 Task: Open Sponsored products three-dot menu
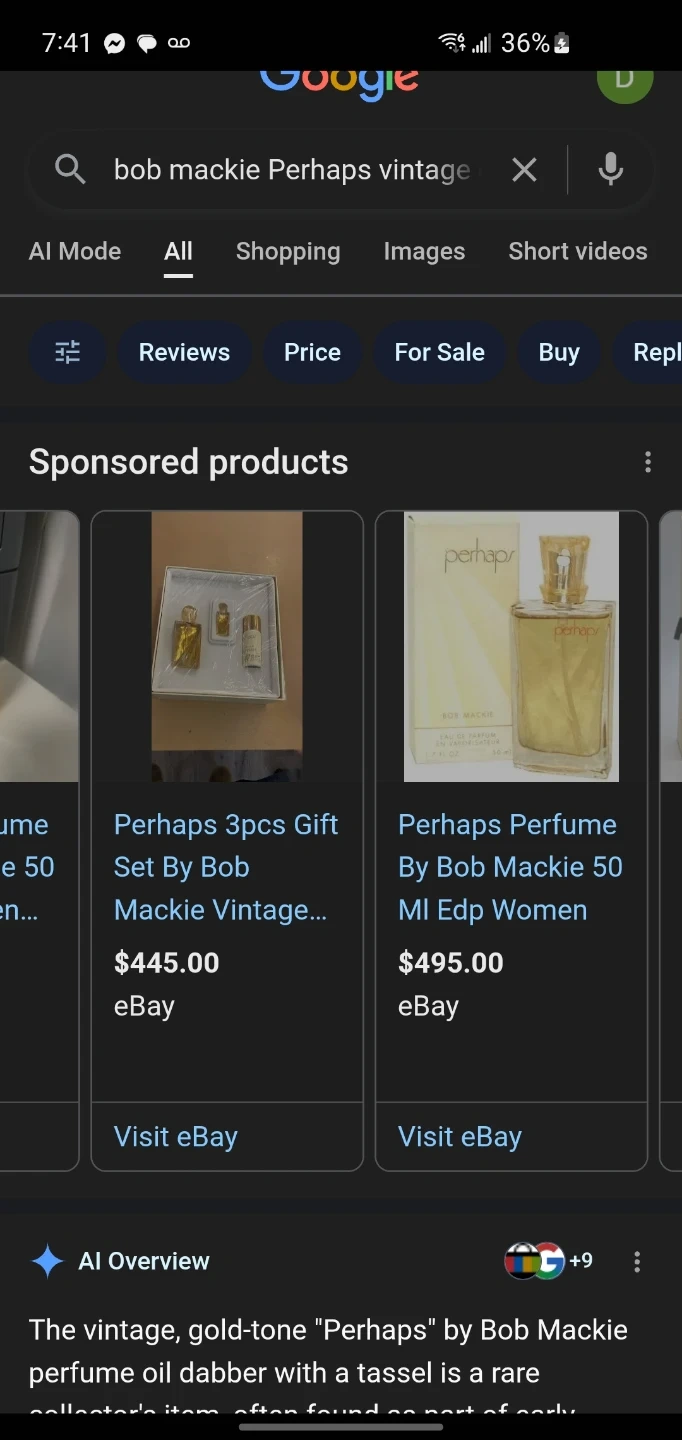(648, 462)
